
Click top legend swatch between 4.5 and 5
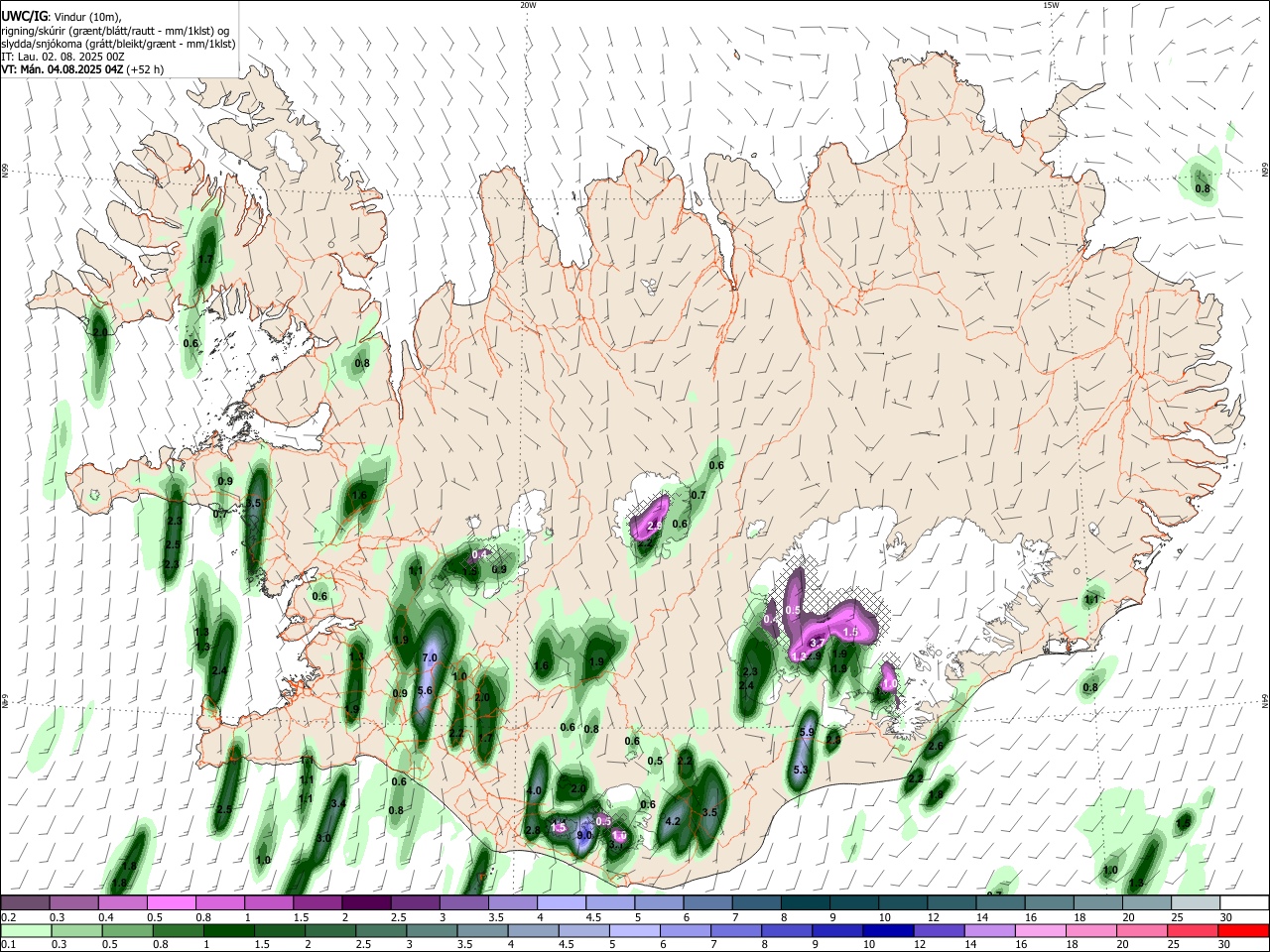[x=610, y=902]
